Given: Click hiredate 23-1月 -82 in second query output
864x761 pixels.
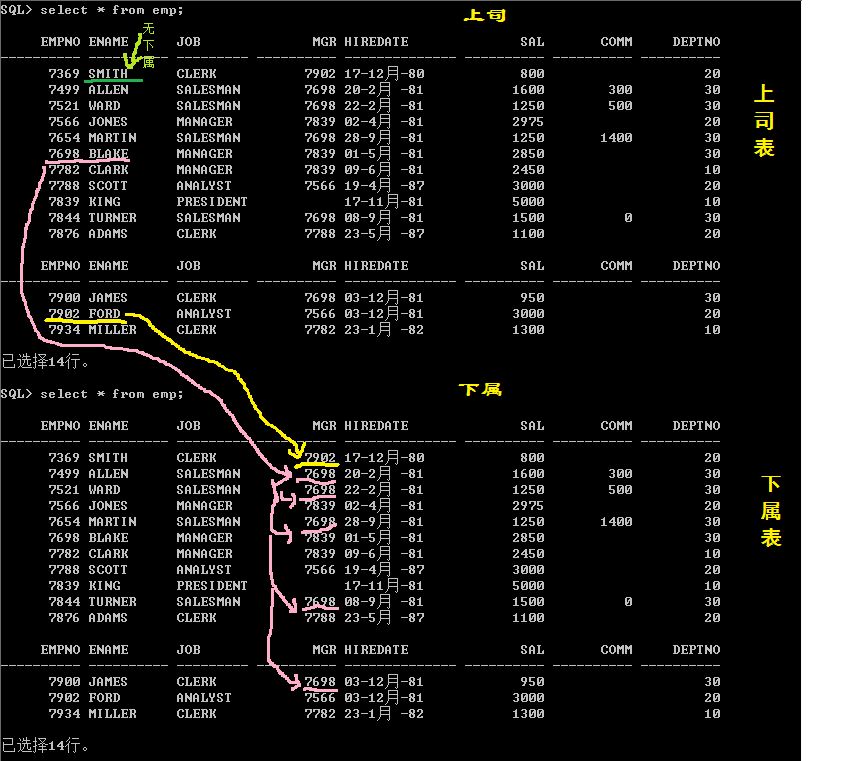Looking at the screenshot, I should (384, 714).
